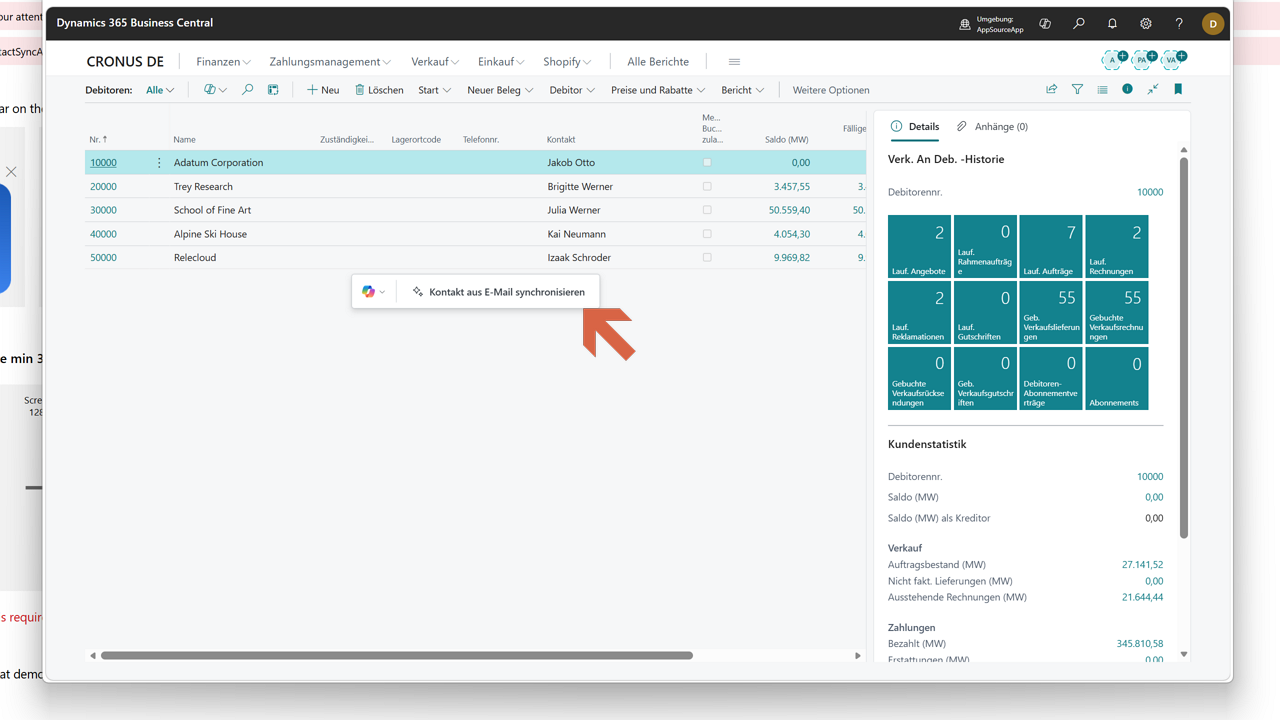Screen dimensions: 1280x720
Task: Click the Löschen button
Action: click(379, 90)
